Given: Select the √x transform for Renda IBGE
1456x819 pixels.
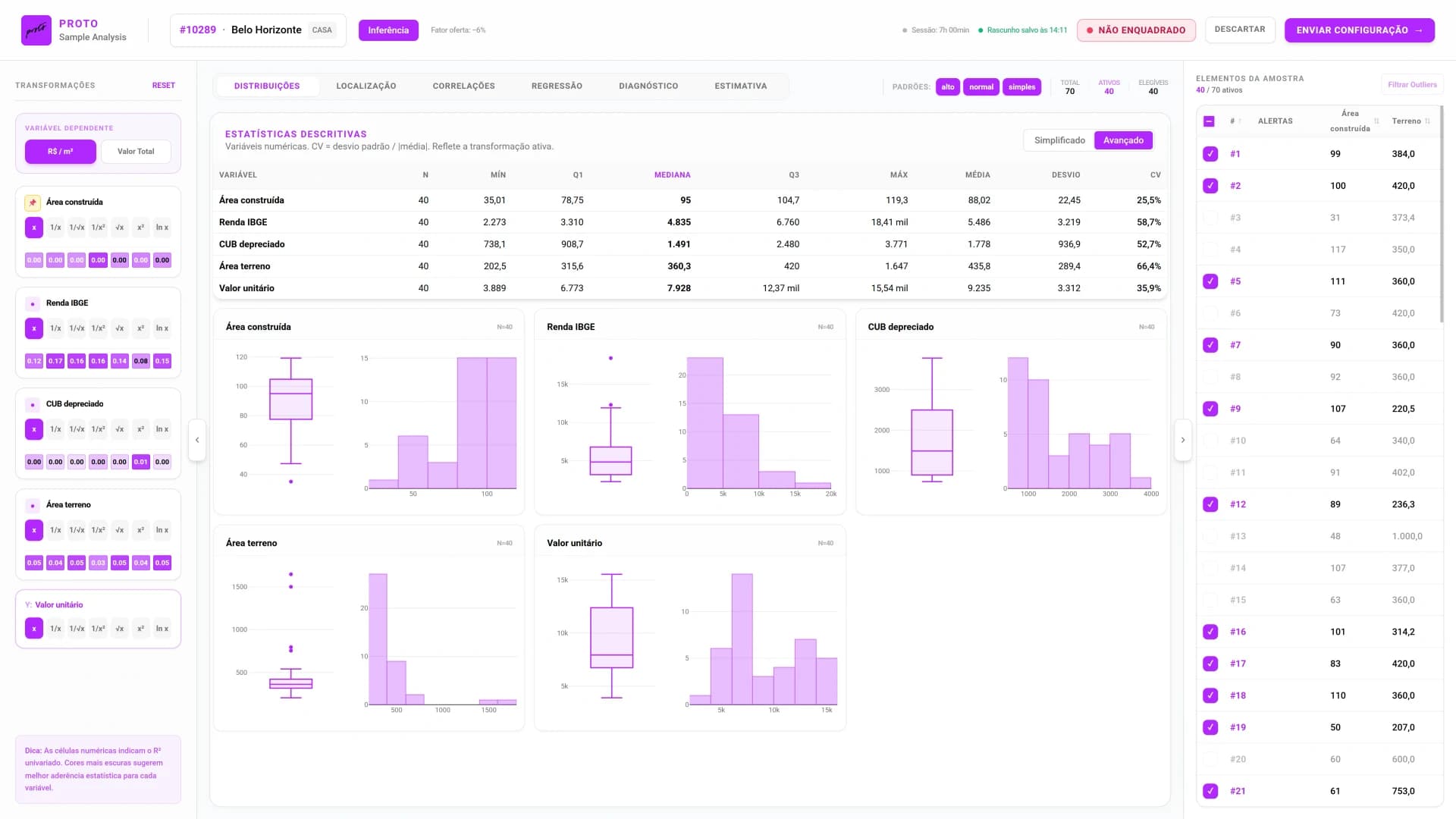Looking at the screenshot, I should [119, 328].
